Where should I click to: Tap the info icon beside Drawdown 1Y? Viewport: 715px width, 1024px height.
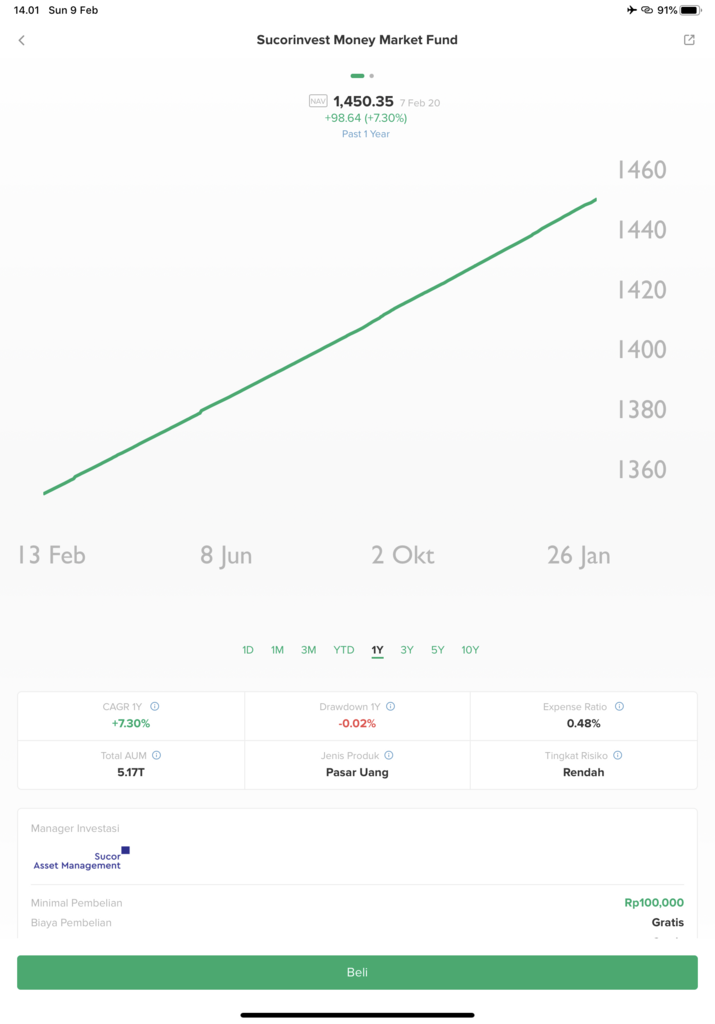pos(390,707)
